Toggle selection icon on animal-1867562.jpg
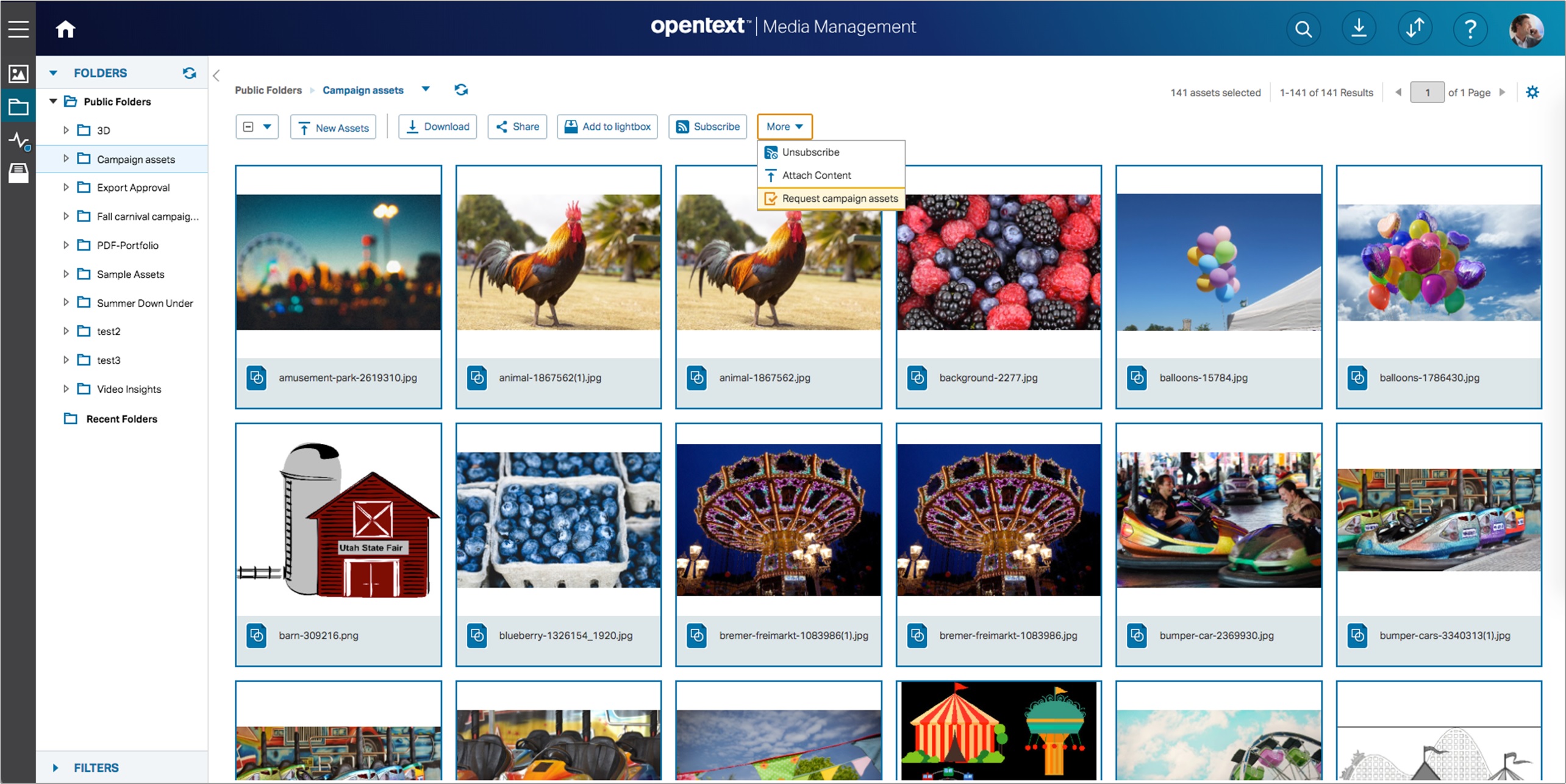 point(697,378)
